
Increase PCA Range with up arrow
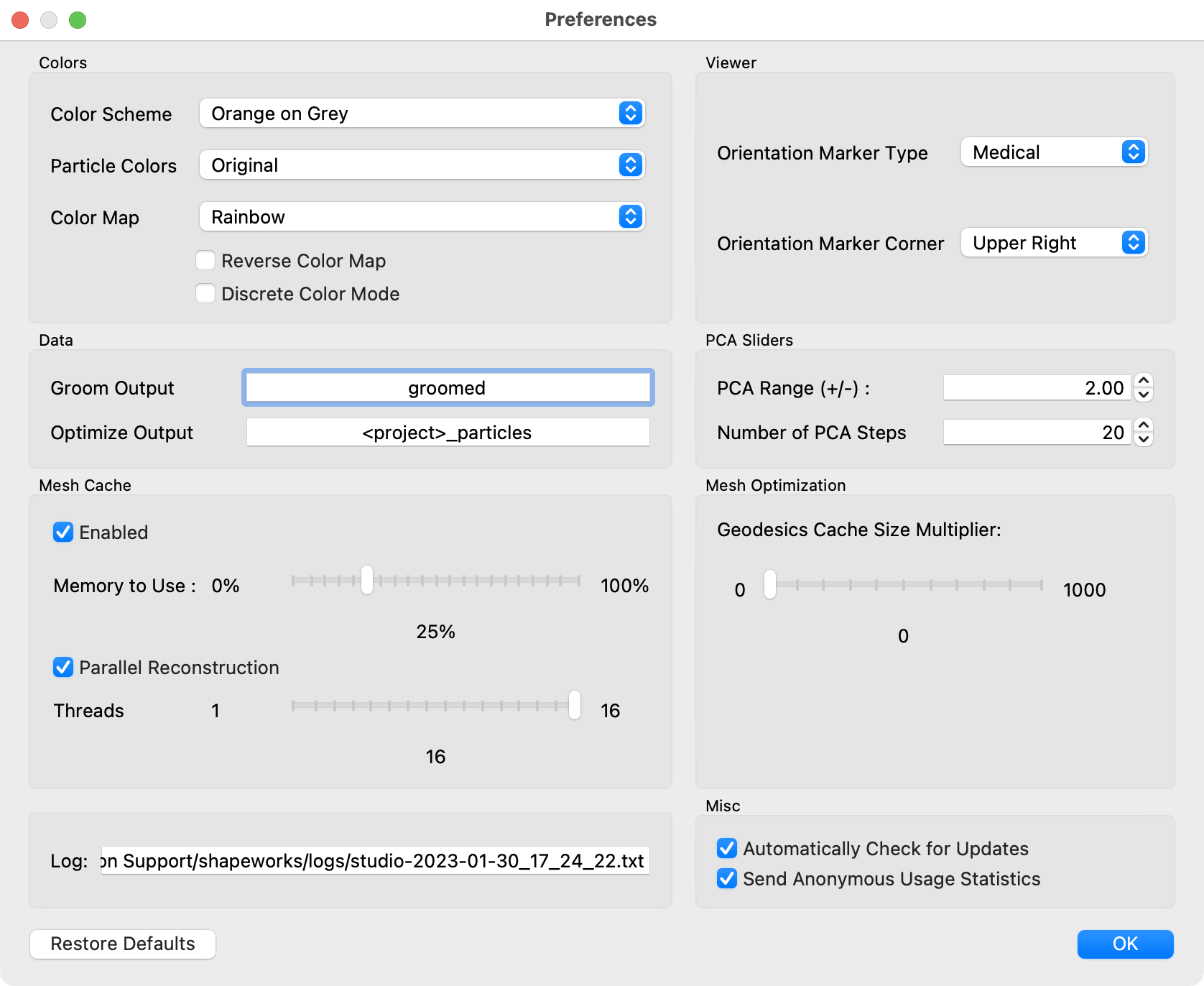coord(1144,381)
